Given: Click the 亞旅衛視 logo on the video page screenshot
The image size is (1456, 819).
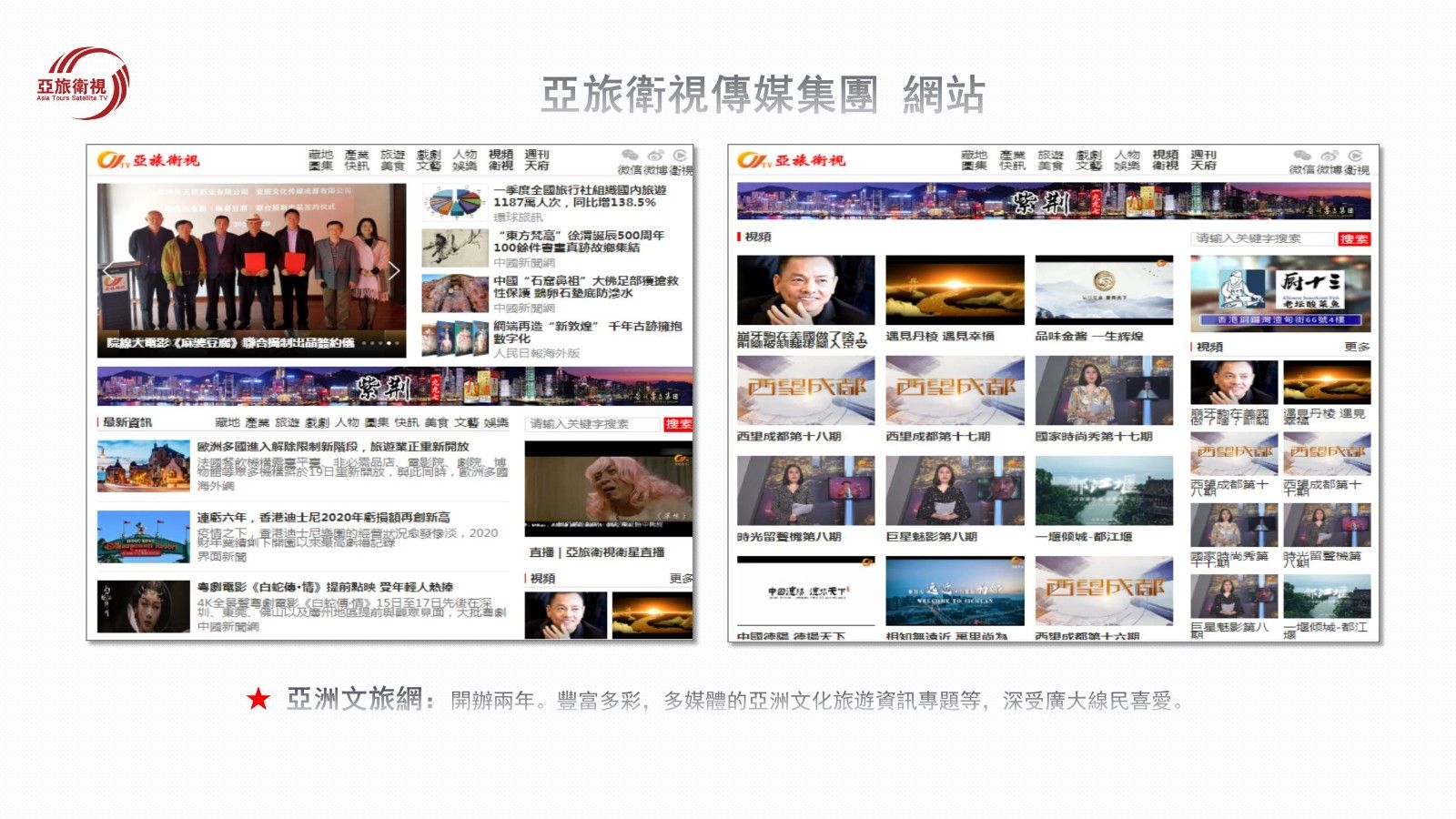Looking at the screenshot, I should tap(791, 160).
